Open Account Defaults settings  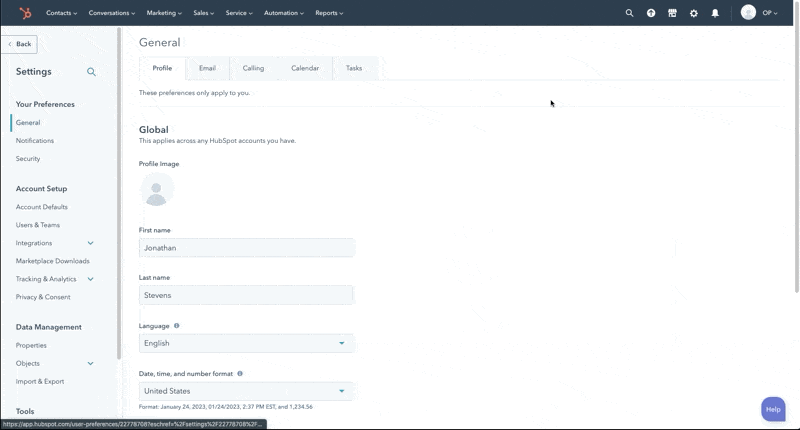(41, 207)
